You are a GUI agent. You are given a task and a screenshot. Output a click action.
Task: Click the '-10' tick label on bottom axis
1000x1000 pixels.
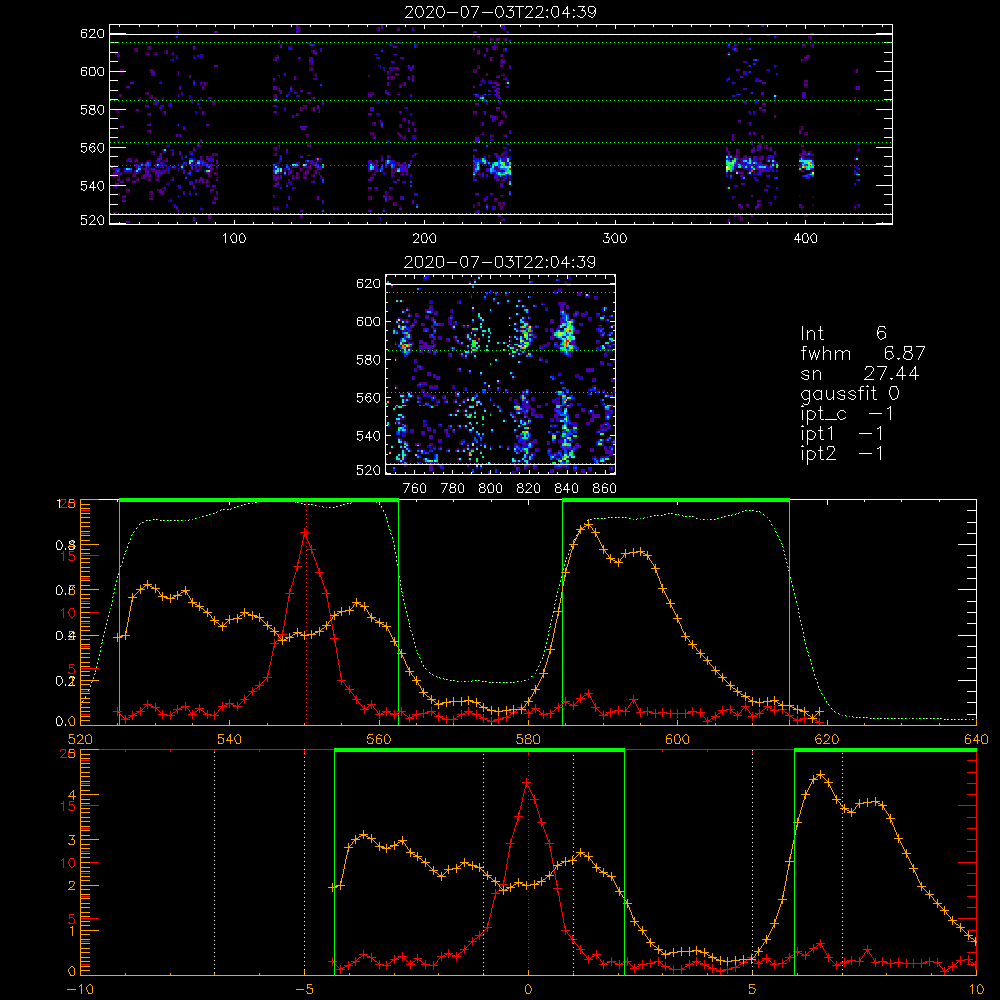(x=80, y=990)
